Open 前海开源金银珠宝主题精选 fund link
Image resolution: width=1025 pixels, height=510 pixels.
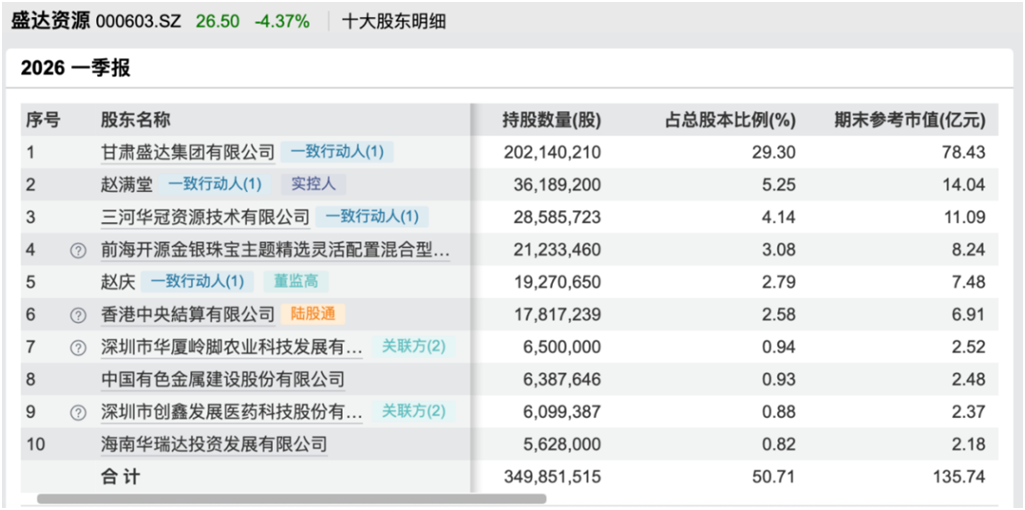[275, 250]
